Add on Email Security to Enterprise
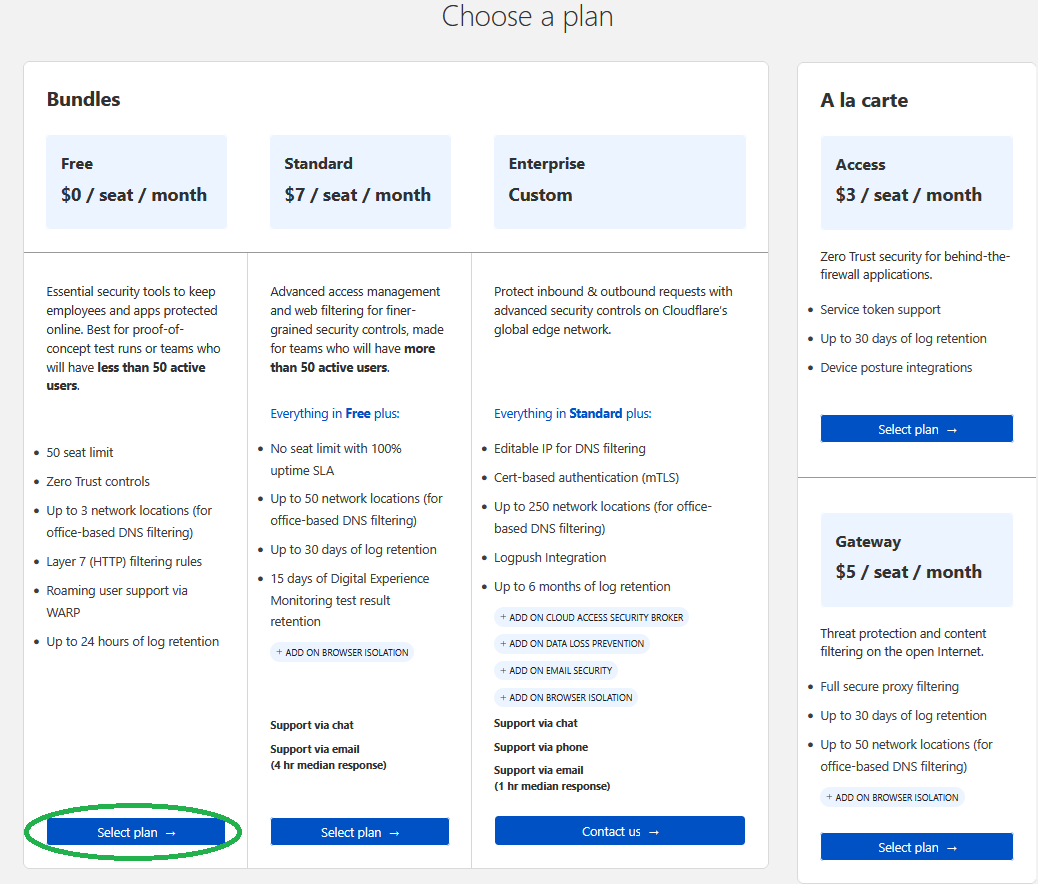1038x884 pixels. (x=555, y=670)
